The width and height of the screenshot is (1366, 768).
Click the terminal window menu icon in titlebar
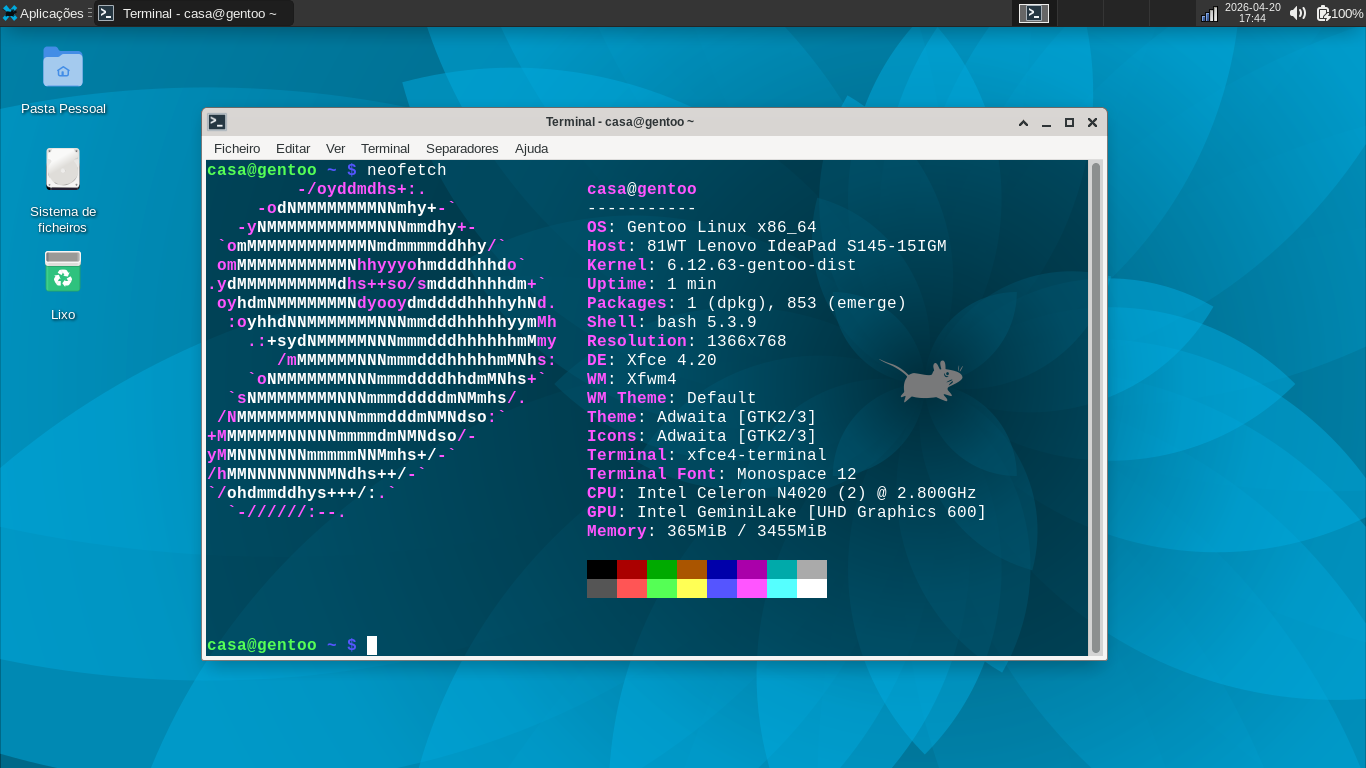[217, 122]
